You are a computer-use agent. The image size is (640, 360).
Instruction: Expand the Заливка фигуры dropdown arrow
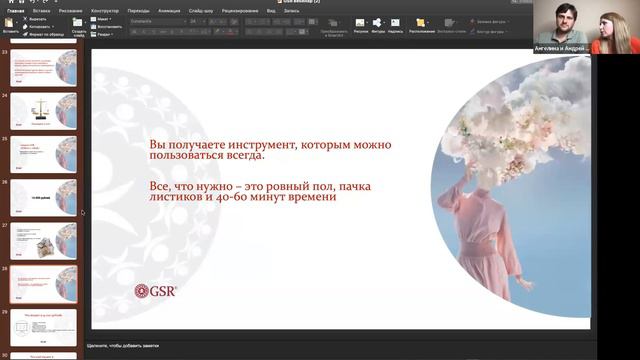509,22
